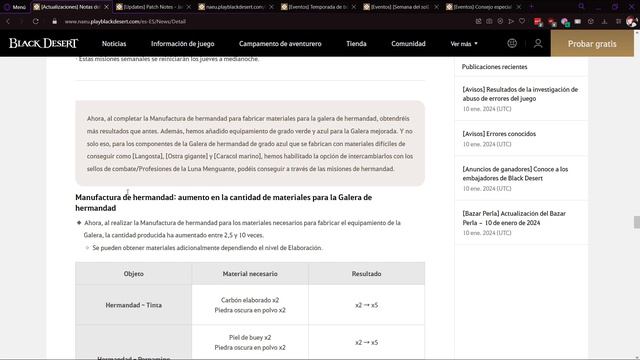Open the Noticias menu
640x360 pixels.
pyautogui.click(x=114, y=44)
